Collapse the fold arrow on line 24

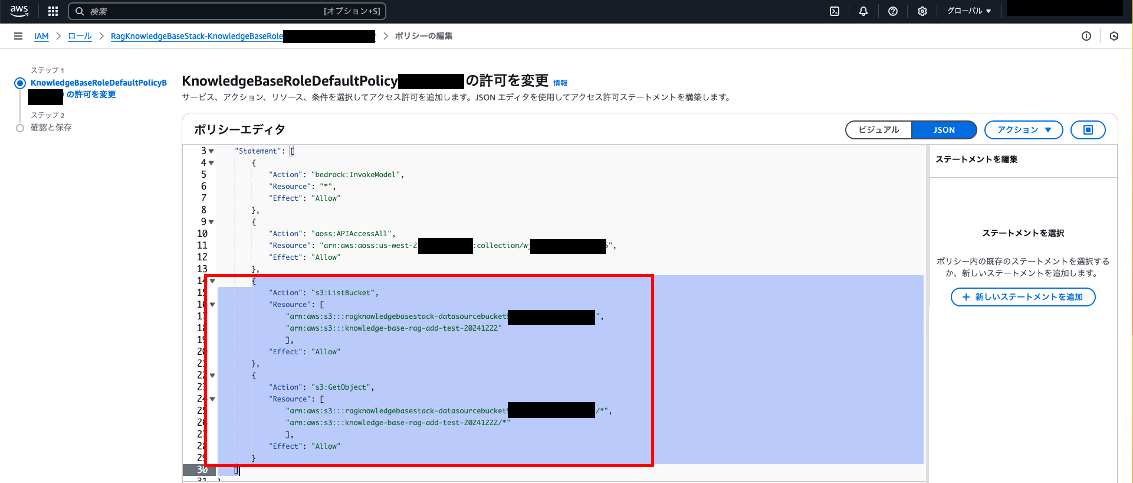coord(212,398)
